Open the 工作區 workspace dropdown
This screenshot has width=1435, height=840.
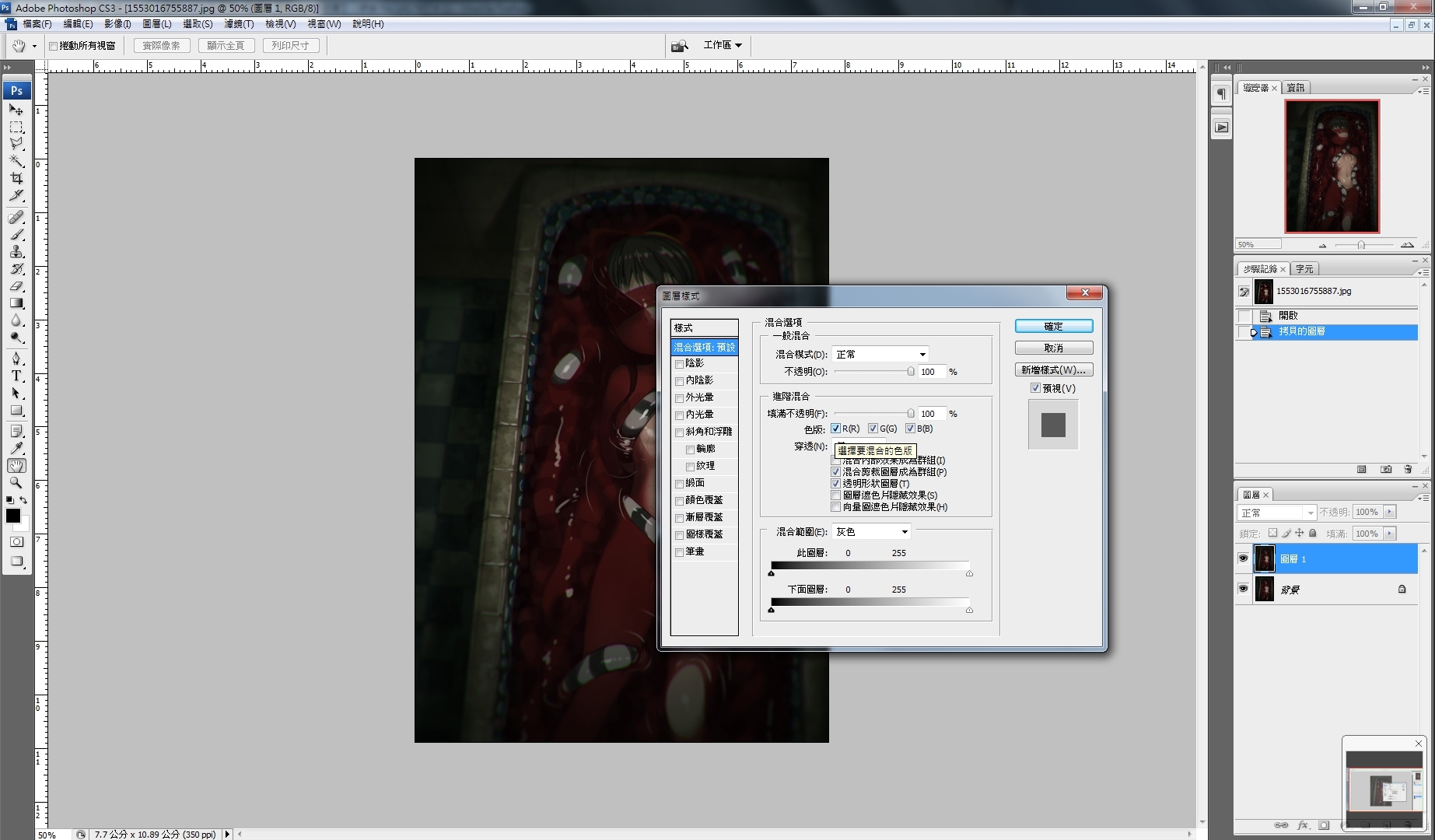[x=723, y=45]
